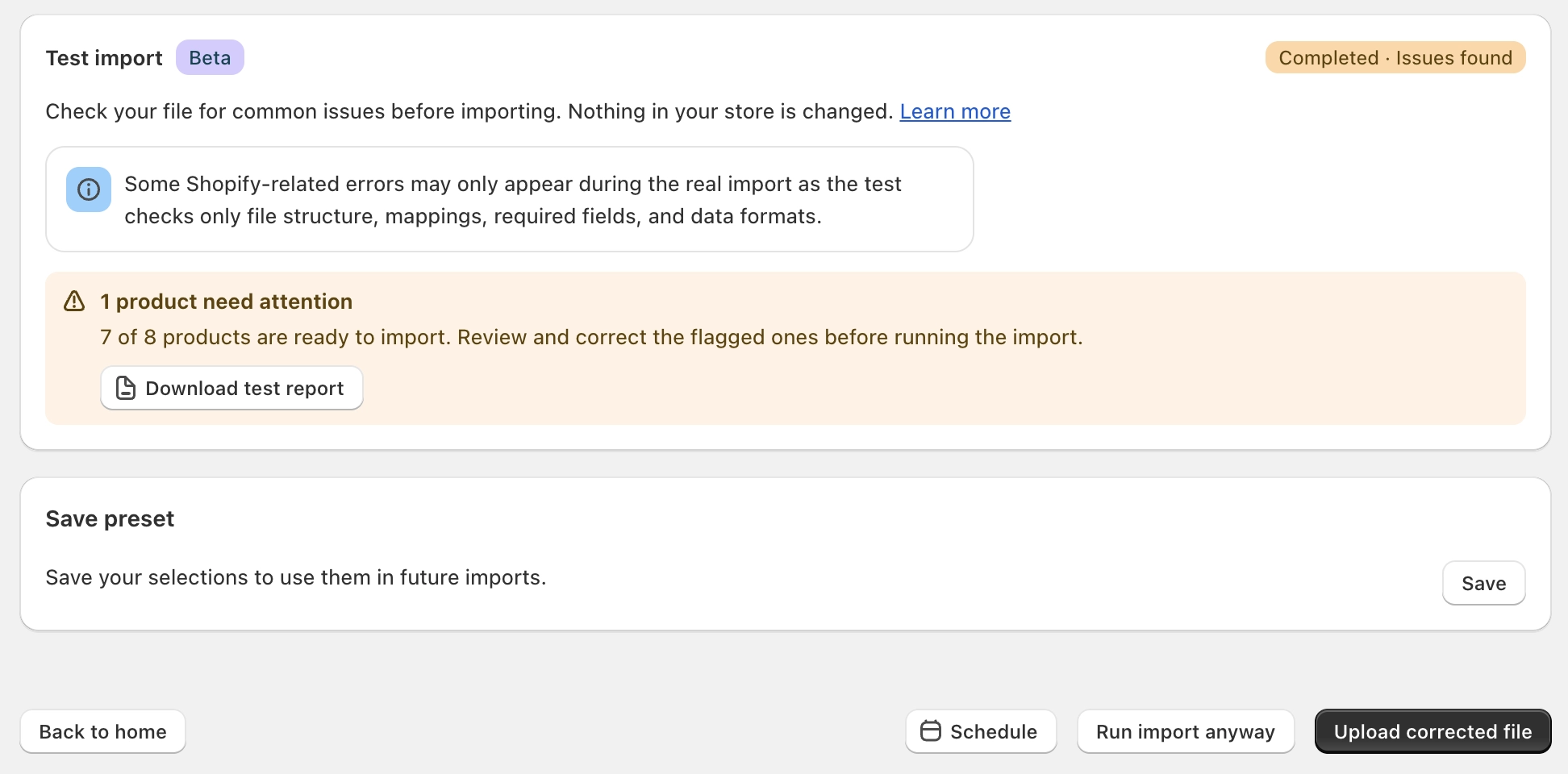Click the "7 of 8 products are ready" message
The width and height of the screenshot is (1568, 774).
[x=591, y=337]
